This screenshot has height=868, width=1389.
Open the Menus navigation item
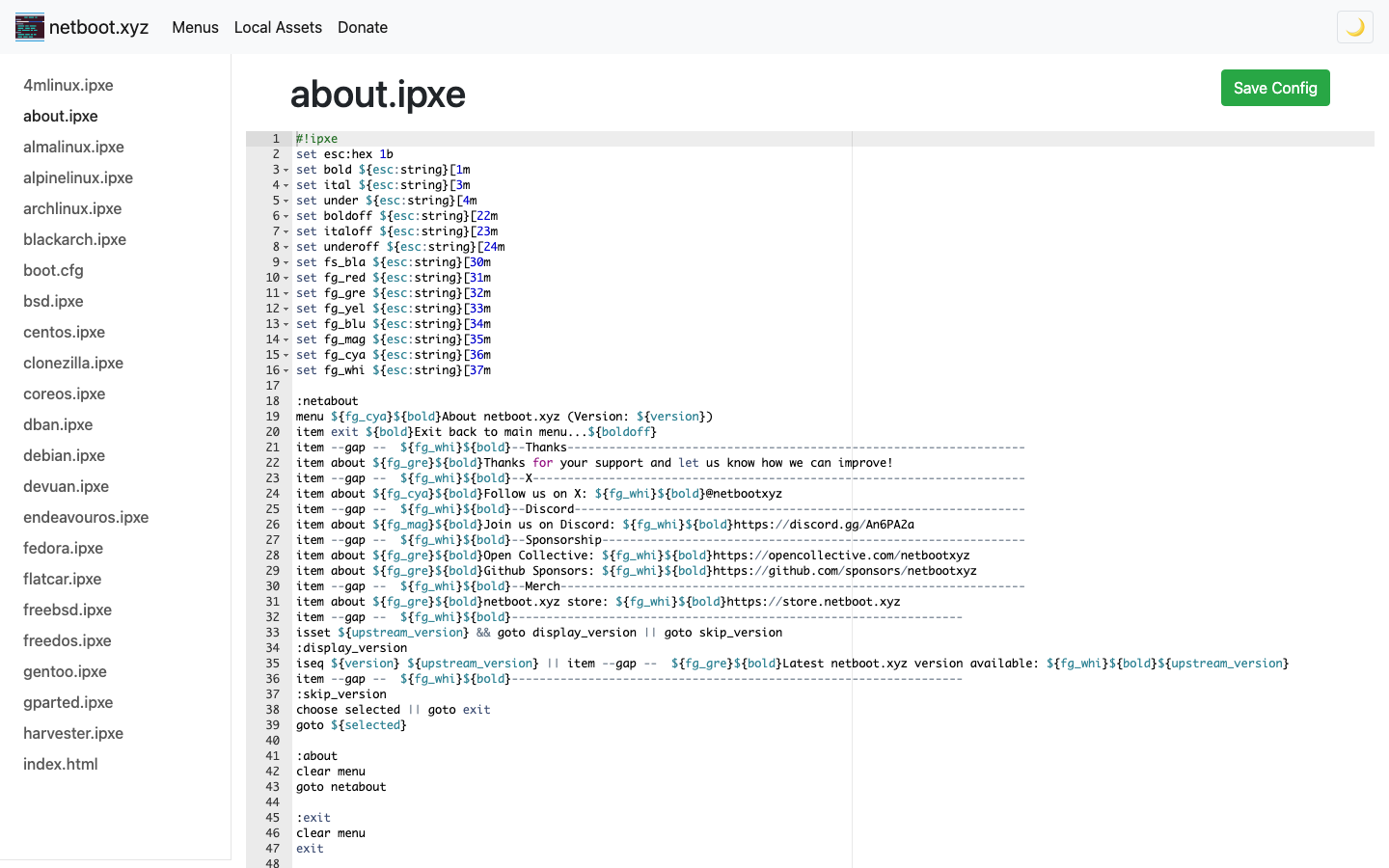[195, 27]
